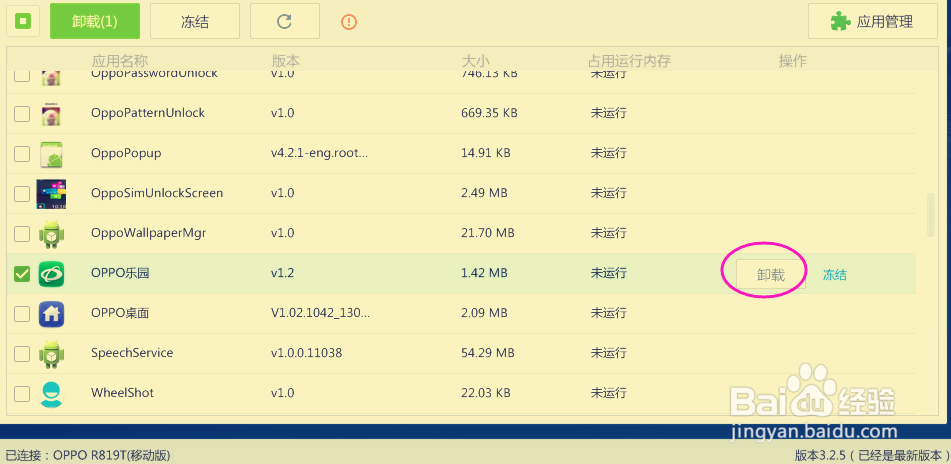Check the OppoPopup row checkbox
The height and width of the screenshot is (464, 951).
(22, 153)
